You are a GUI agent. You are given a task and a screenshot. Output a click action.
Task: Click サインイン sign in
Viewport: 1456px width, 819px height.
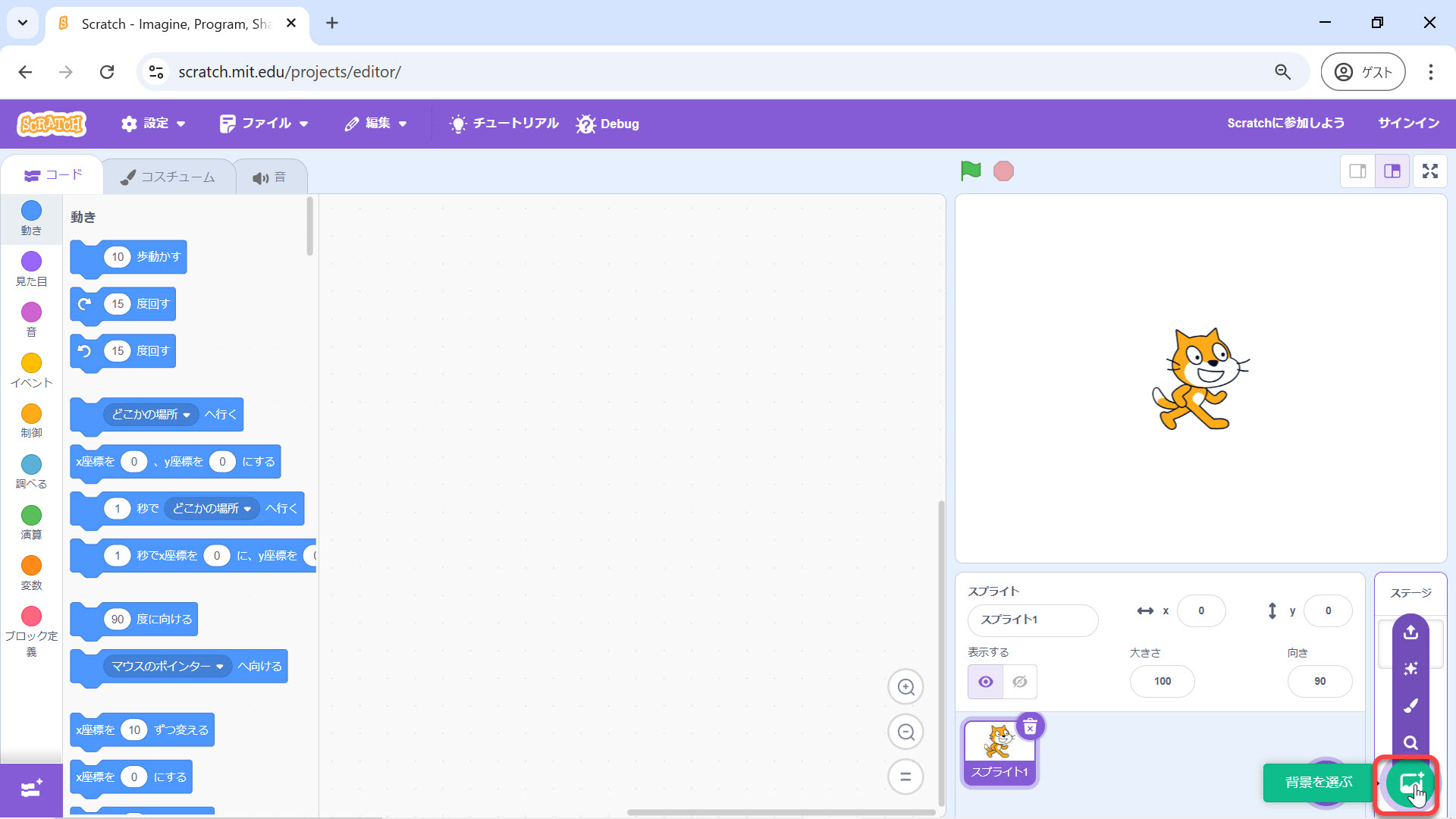click(1408, 123)
